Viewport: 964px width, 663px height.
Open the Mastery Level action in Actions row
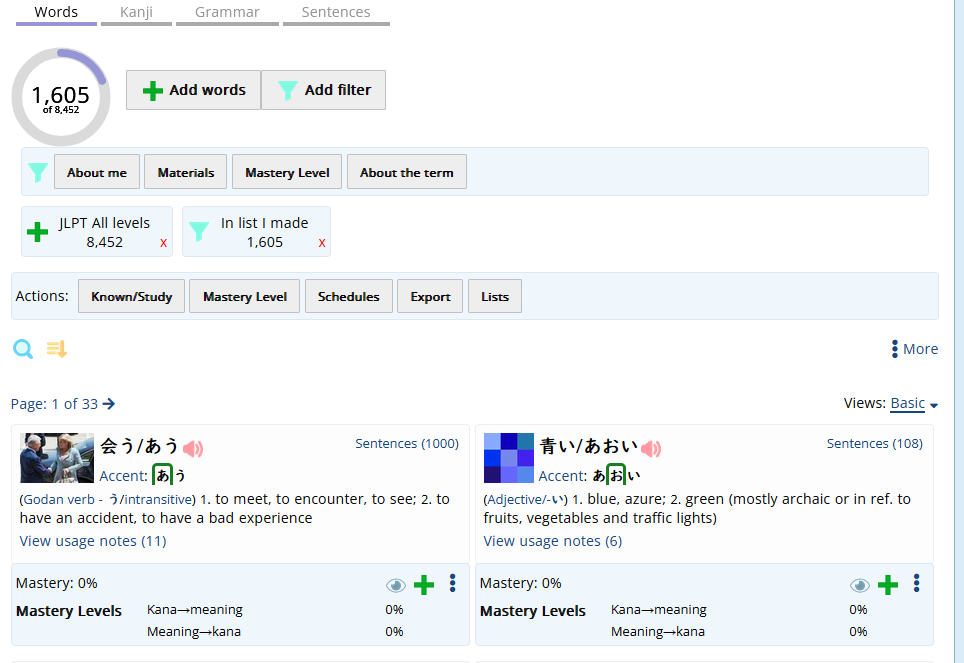point(245,296)
